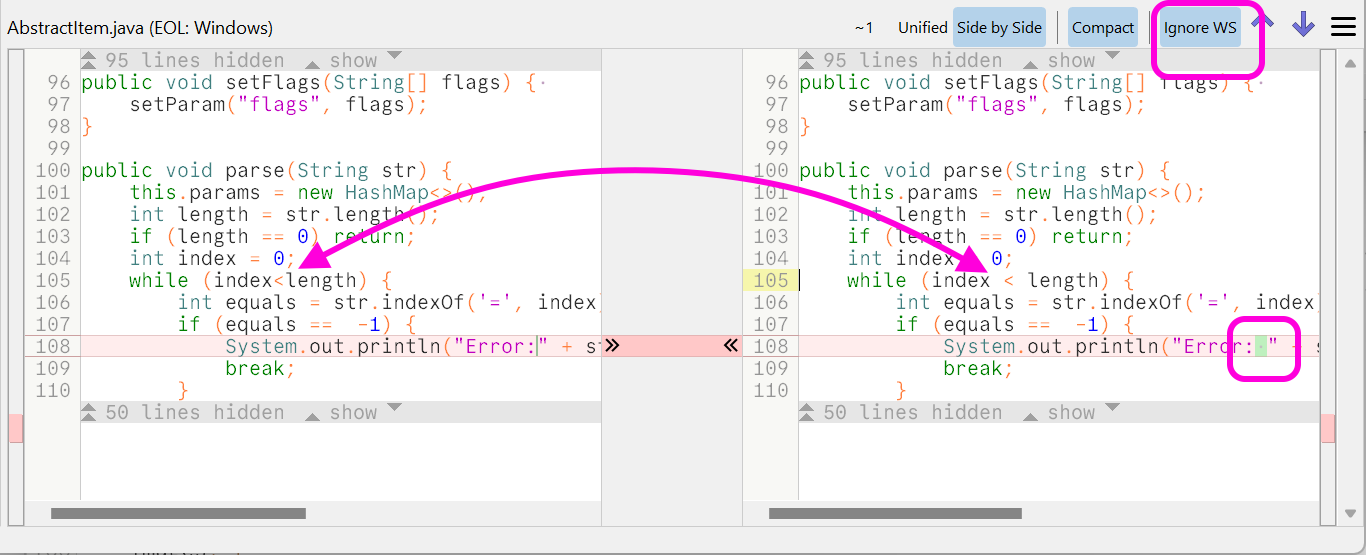Screen dimensions: 1366x555
Task: Click the right pane horizontal scrollbar thumb
Action: [896, 514]
